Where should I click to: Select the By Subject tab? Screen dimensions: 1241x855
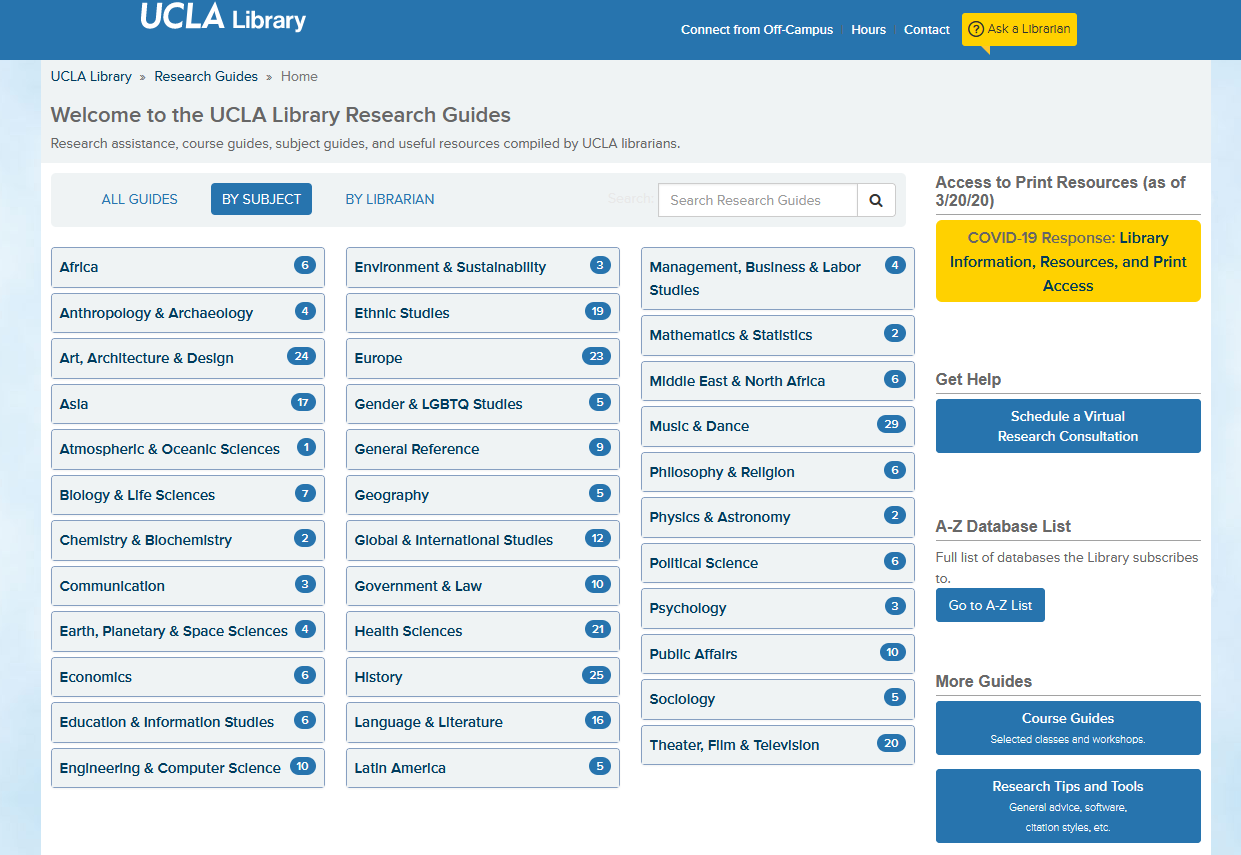[261, 199]
